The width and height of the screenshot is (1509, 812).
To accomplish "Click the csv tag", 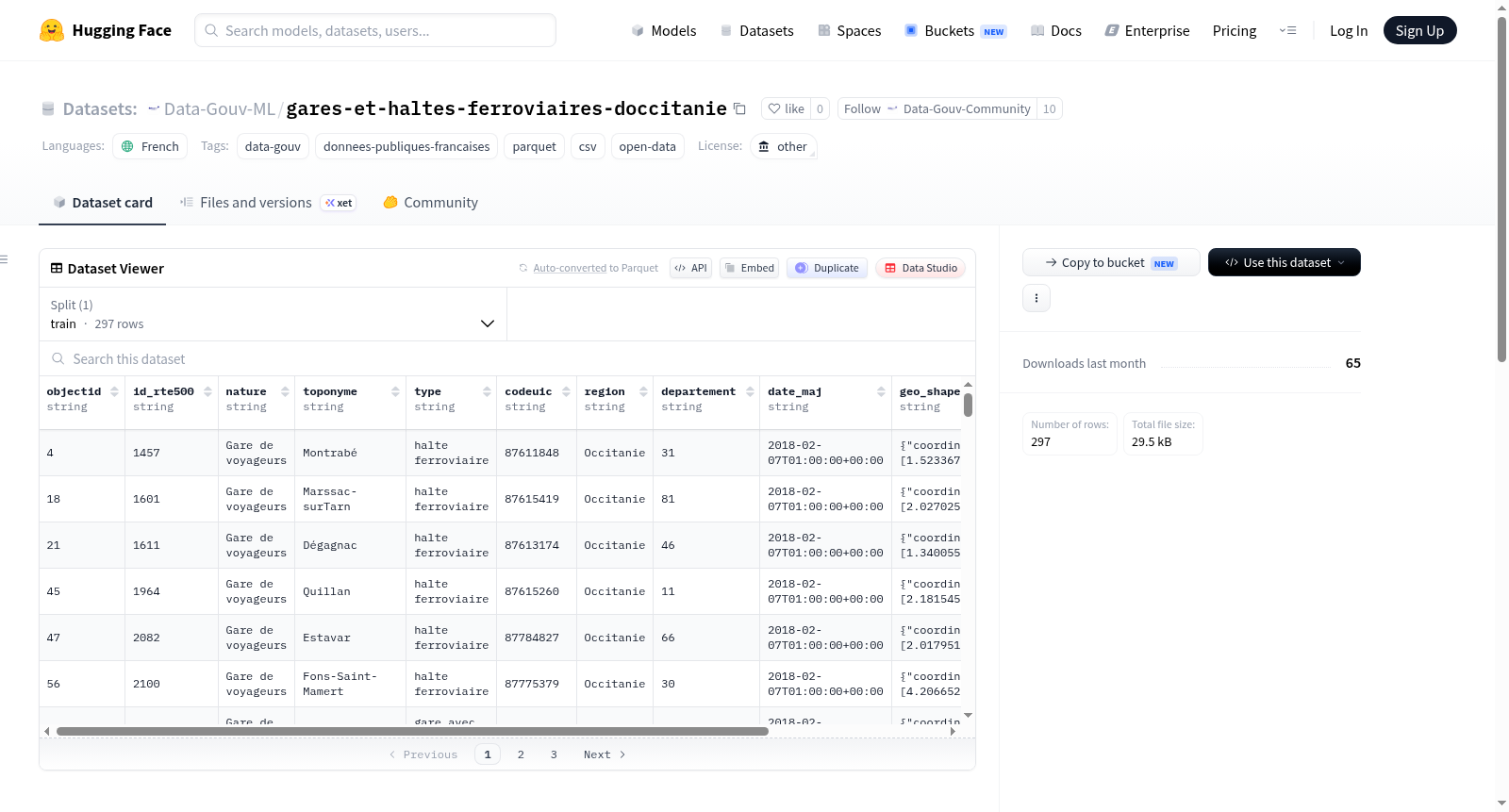I will pyautogui.click(x=588, y=146).
